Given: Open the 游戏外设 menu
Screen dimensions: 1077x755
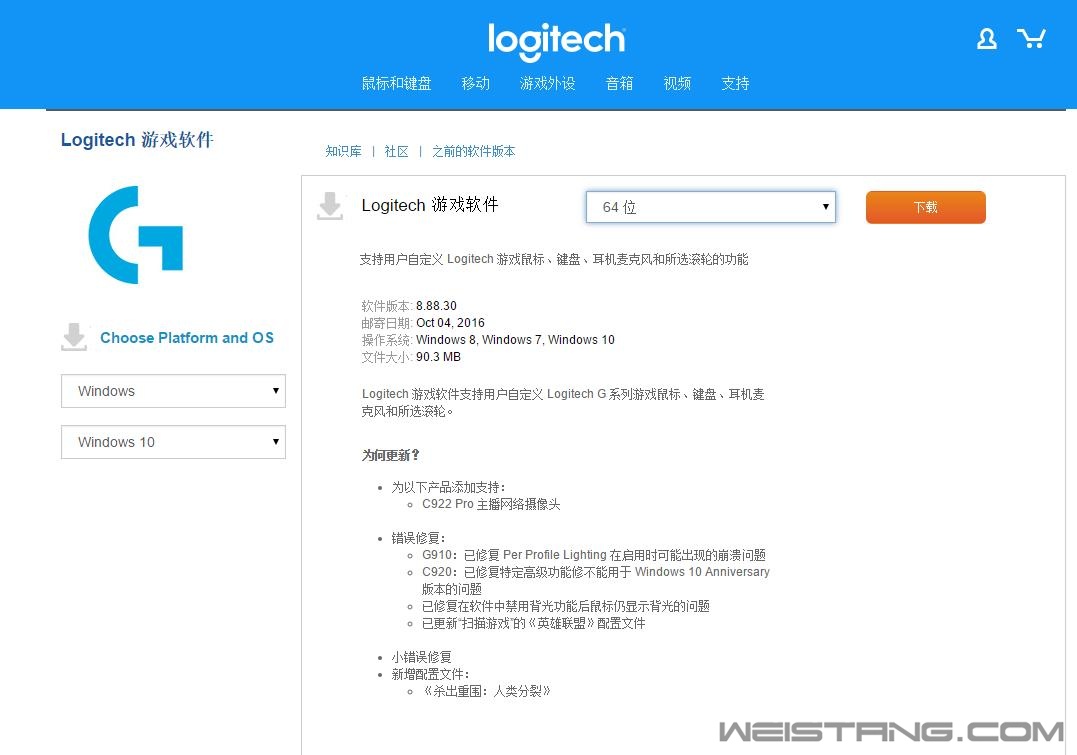Looking at the screenshot, I should [x=547, y=83].
